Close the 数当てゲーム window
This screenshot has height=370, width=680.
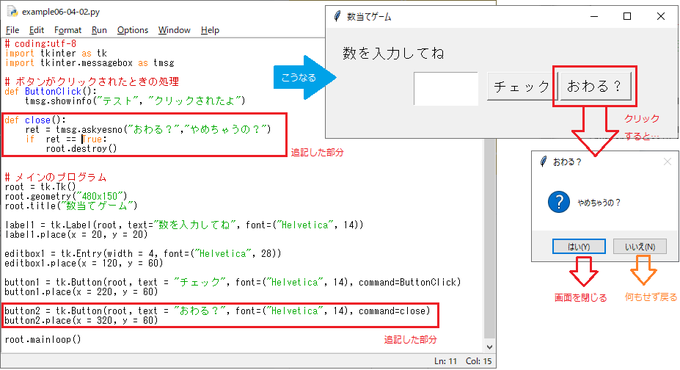pos(660,16)
